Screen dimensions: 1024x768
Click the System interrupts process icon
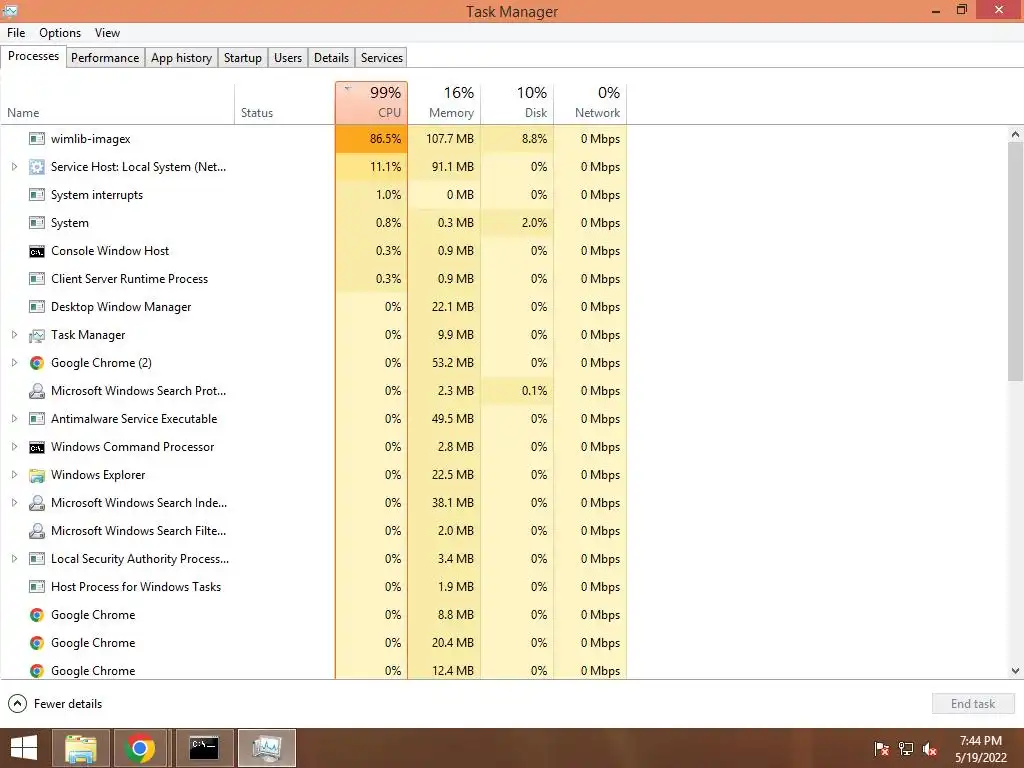pyautogui.click(x=37, y=195)
